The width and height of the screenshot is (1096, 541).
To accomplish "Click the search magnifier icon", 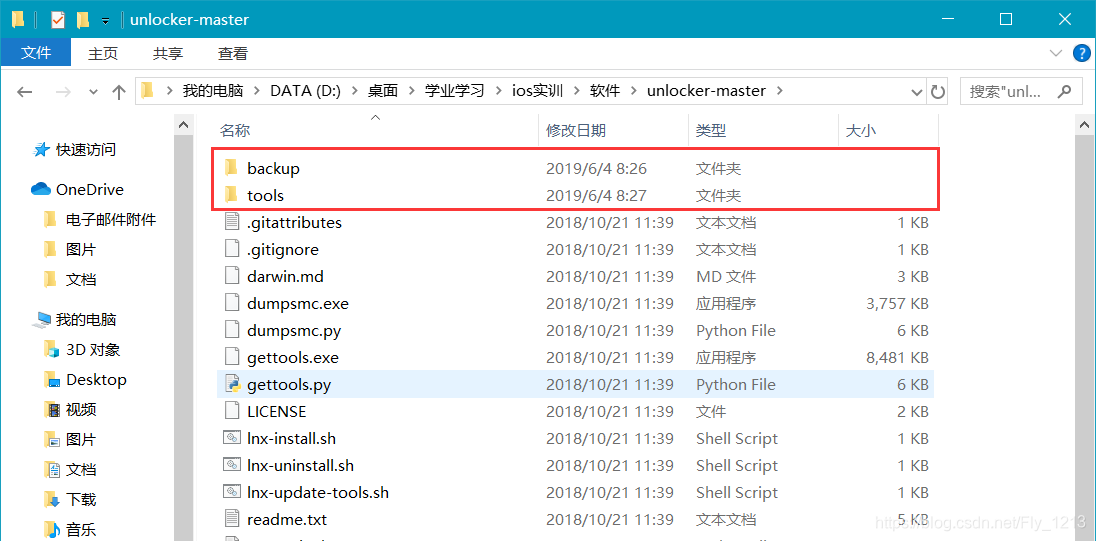I will point(1065,91).
